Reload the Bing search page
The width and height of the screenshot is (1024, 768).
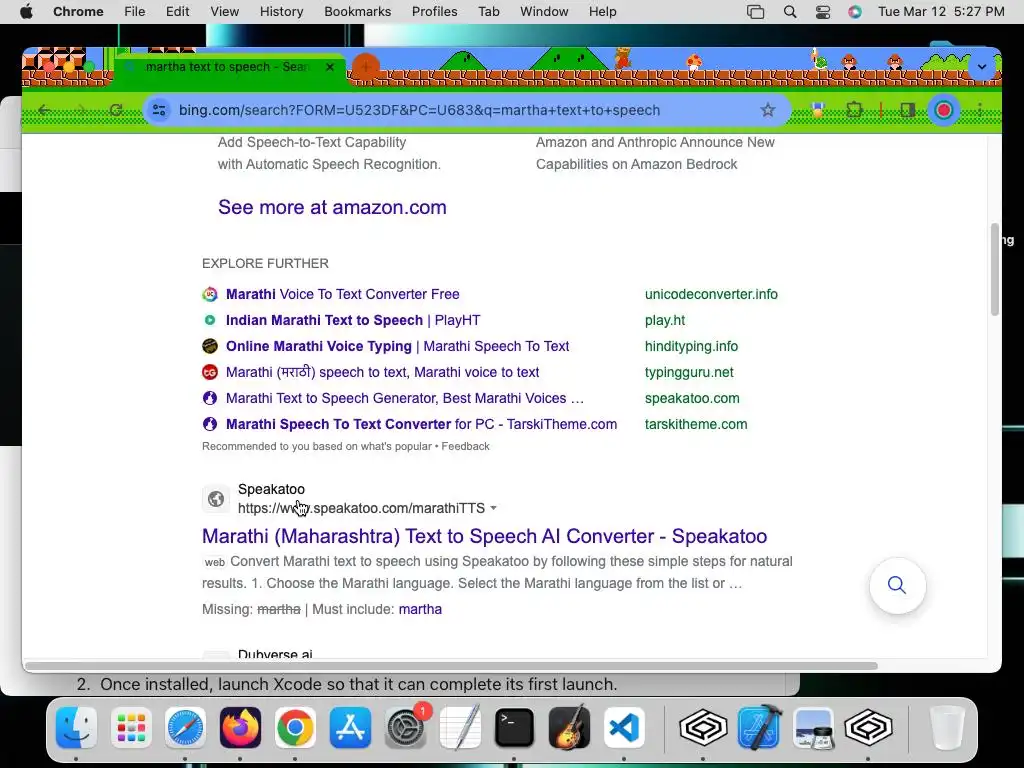[116, 110]
